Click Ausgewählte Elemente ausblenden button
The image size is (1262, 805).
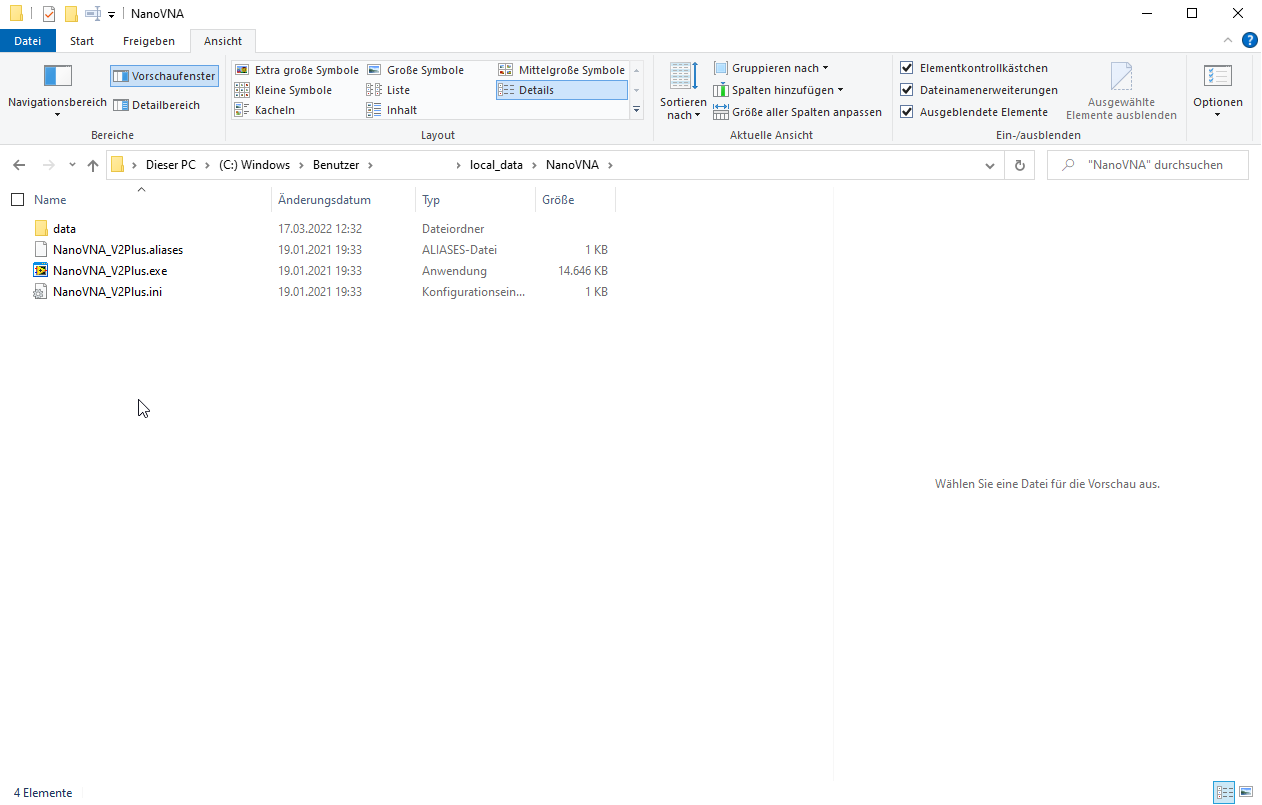point(1121,91)
